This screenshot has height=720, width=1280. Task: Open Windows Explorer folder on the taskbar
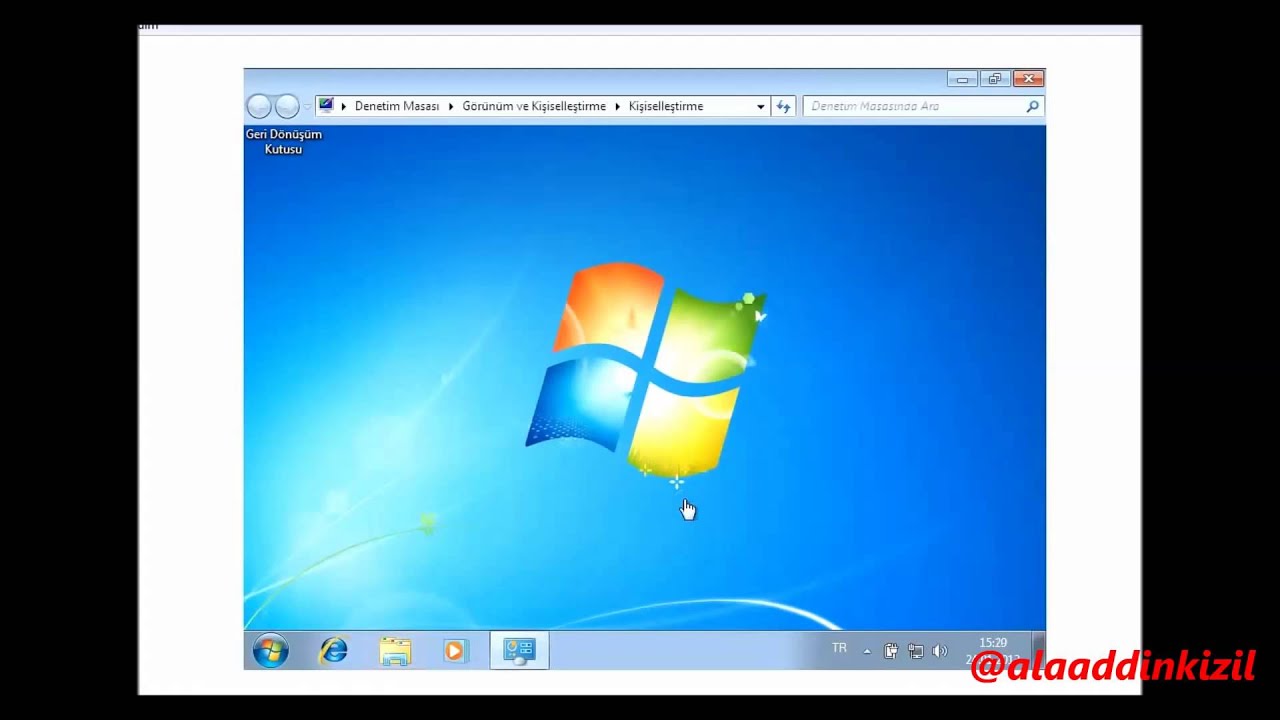tap(395, 651)
